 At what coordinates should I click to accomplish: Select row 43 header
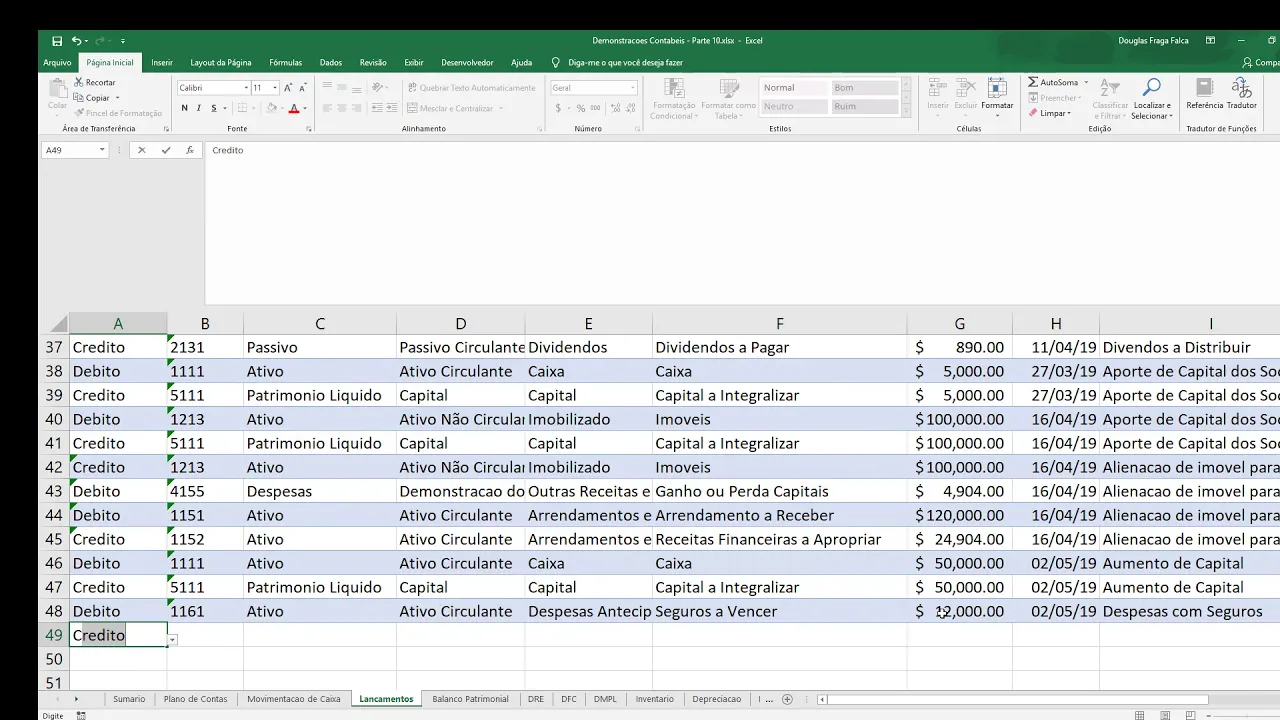pyautogui.click(x=54, y=491)
